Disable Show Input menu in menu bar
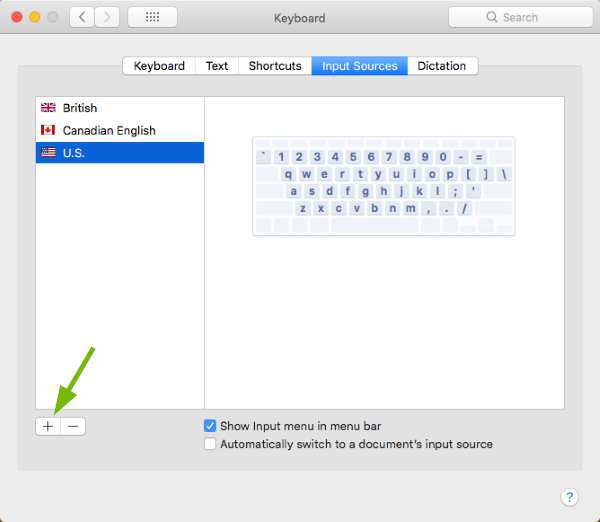Image resolution: width=600 pixels, height=522 pixels. tap(210, 426)
